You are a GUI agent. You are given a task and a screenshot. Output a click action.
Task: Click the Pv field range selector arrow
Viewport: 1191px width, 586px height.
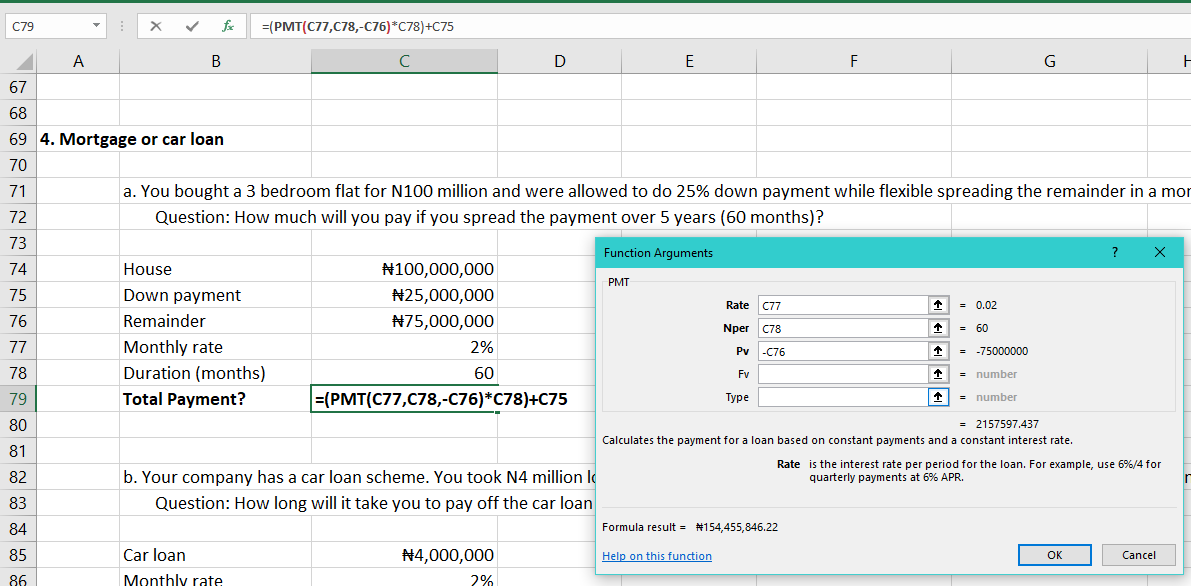[938, 351]
